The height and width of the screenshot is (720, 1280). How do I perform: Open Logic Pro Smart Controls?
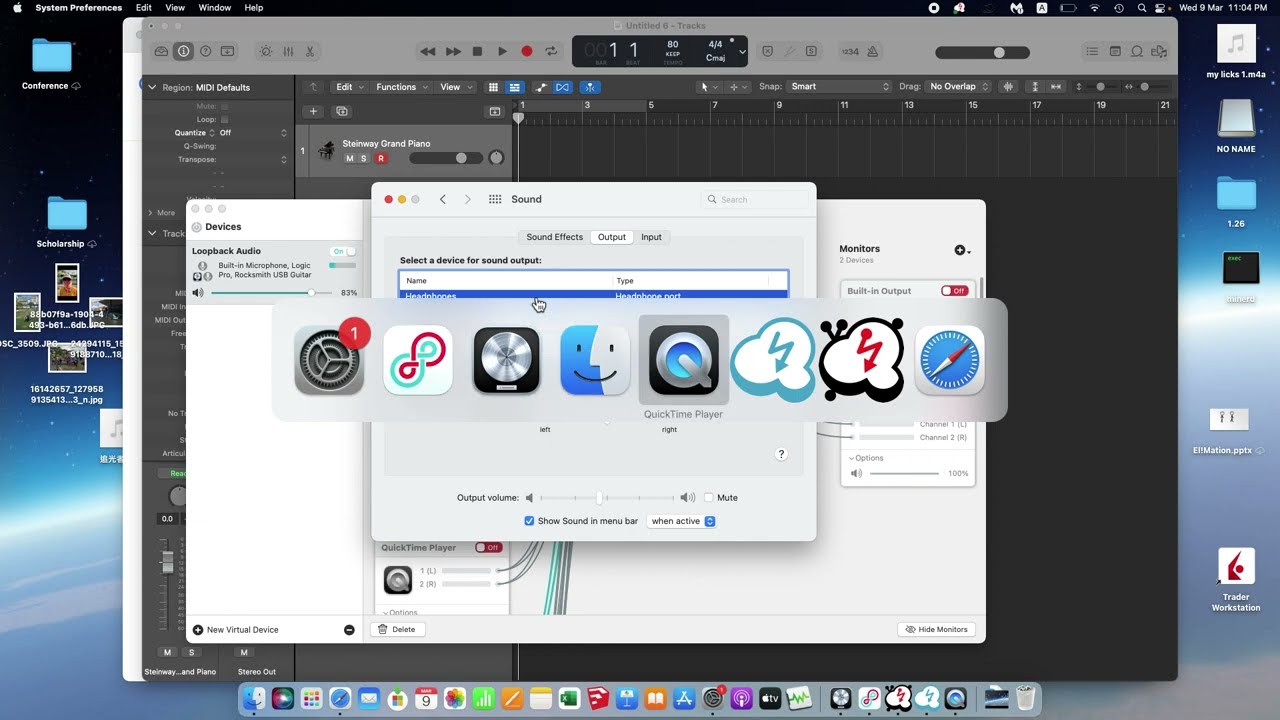(265, 51)
